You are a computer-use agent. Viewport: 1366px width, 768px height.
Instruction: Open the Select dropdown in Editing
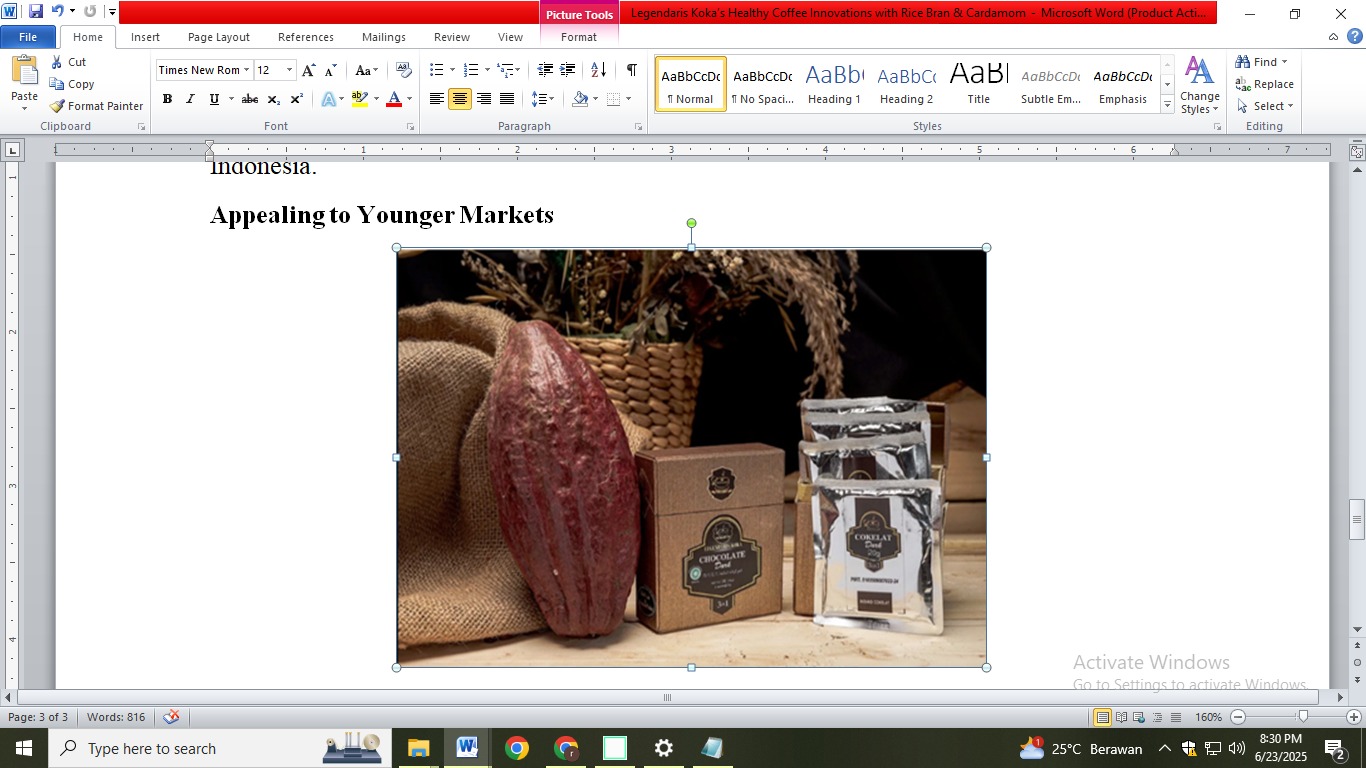(1265, 106)
